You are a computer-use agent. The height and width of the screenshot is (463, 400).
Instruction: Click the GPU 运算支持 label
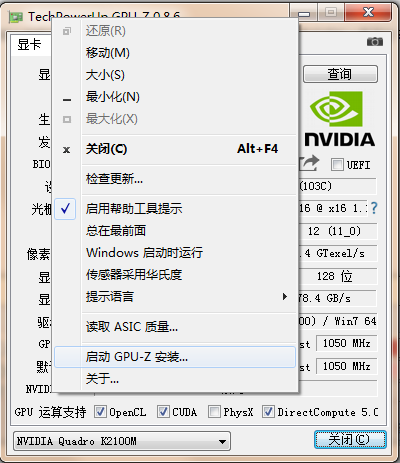[x=50, y=412]
